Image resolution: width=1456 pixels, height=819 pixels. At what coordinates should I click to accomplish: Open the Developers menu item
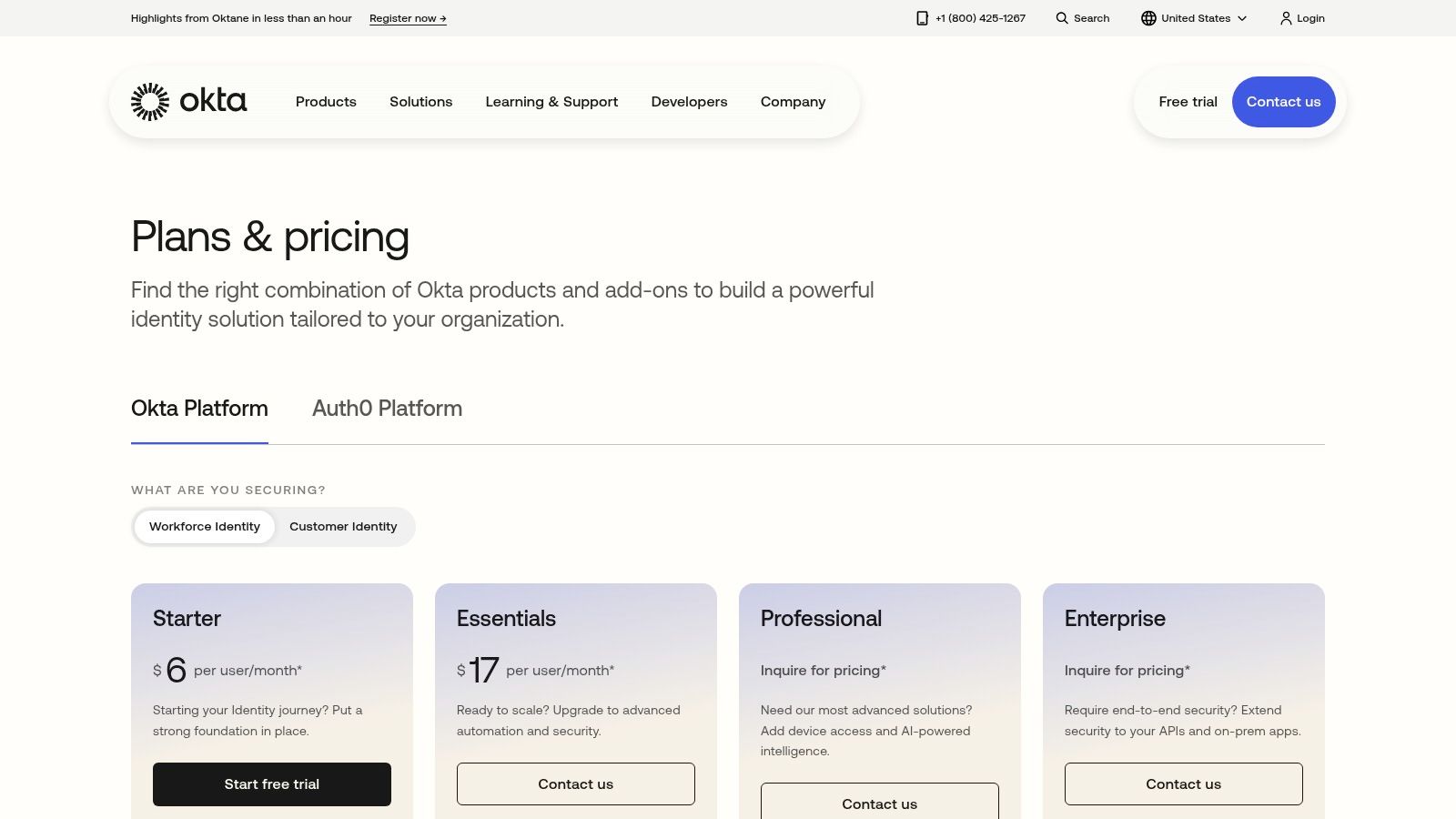[689, 102]
